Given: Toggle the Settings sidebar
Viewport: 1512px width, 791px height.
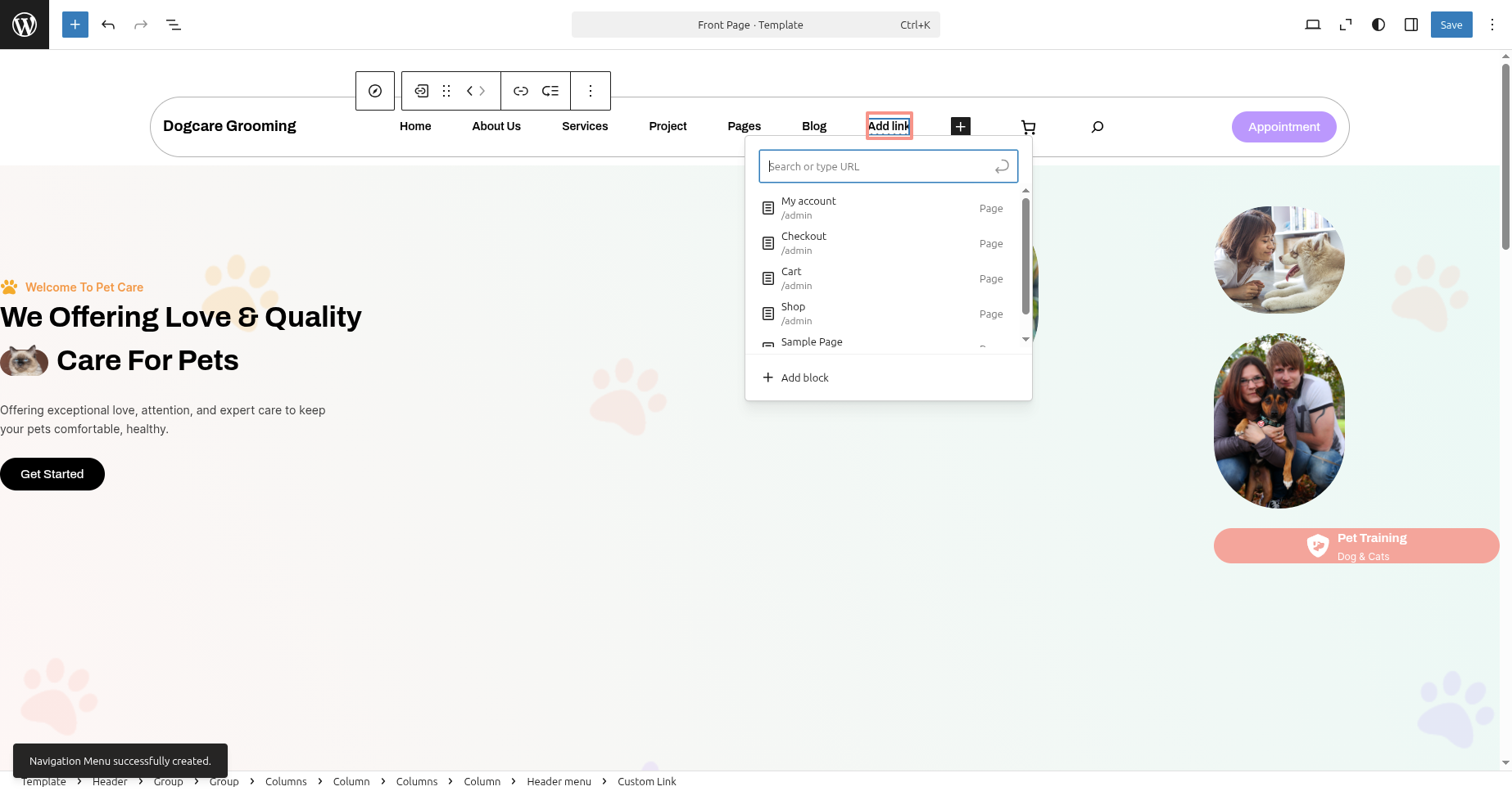Looking at the screenshot, I should [1411, 25].
